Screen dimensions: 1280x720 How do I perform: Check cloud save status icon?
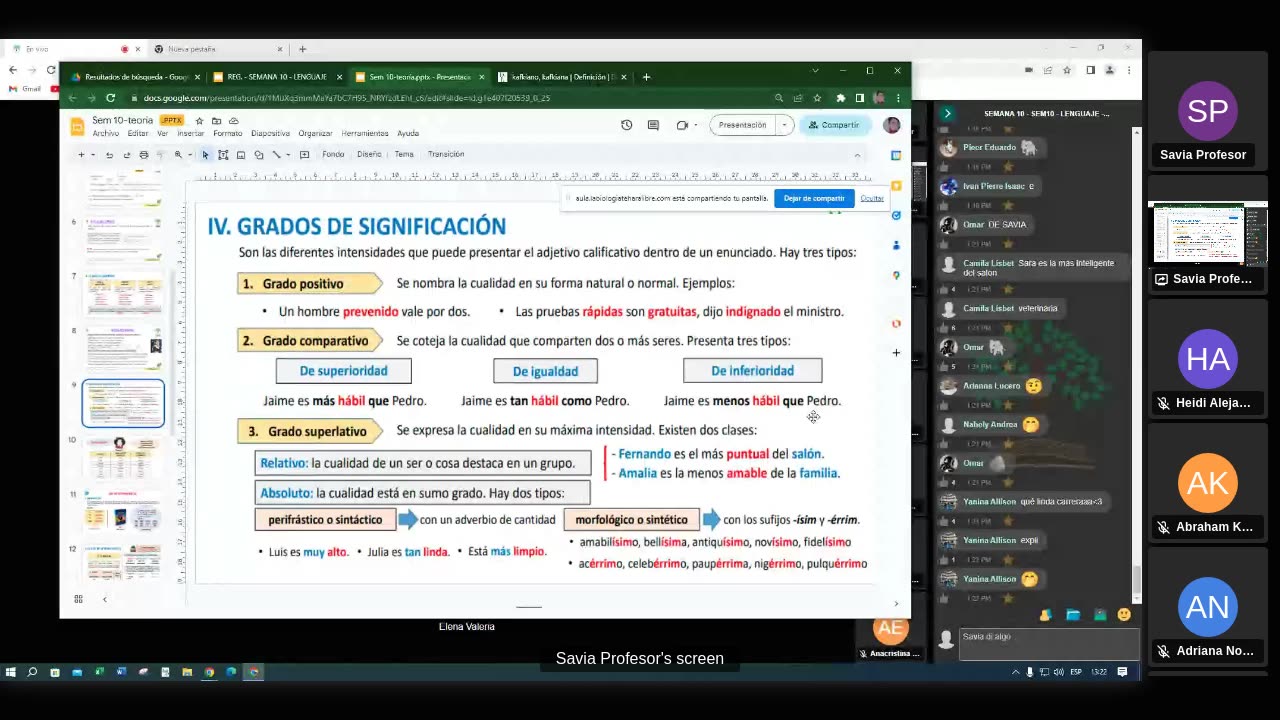click(x=232, y=120)
